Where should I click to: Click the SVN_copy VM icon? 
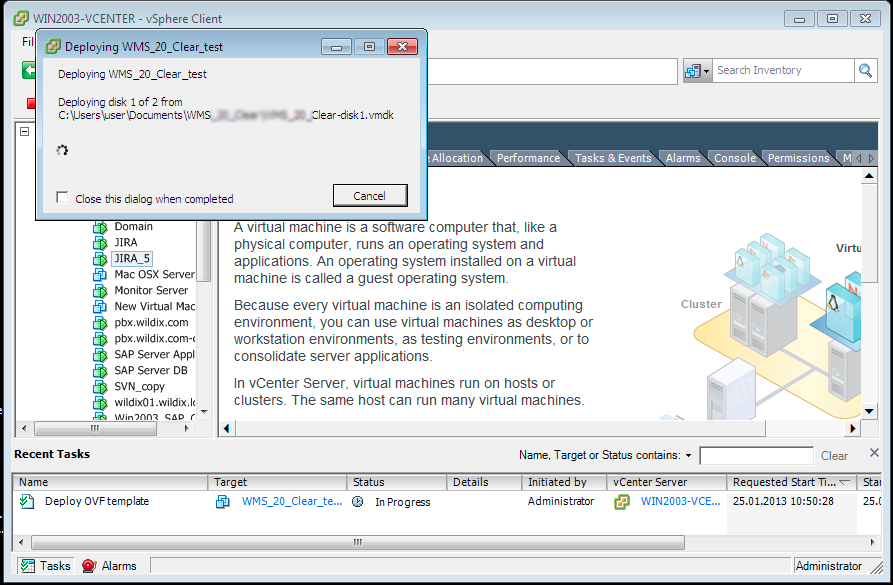point(100,386)
